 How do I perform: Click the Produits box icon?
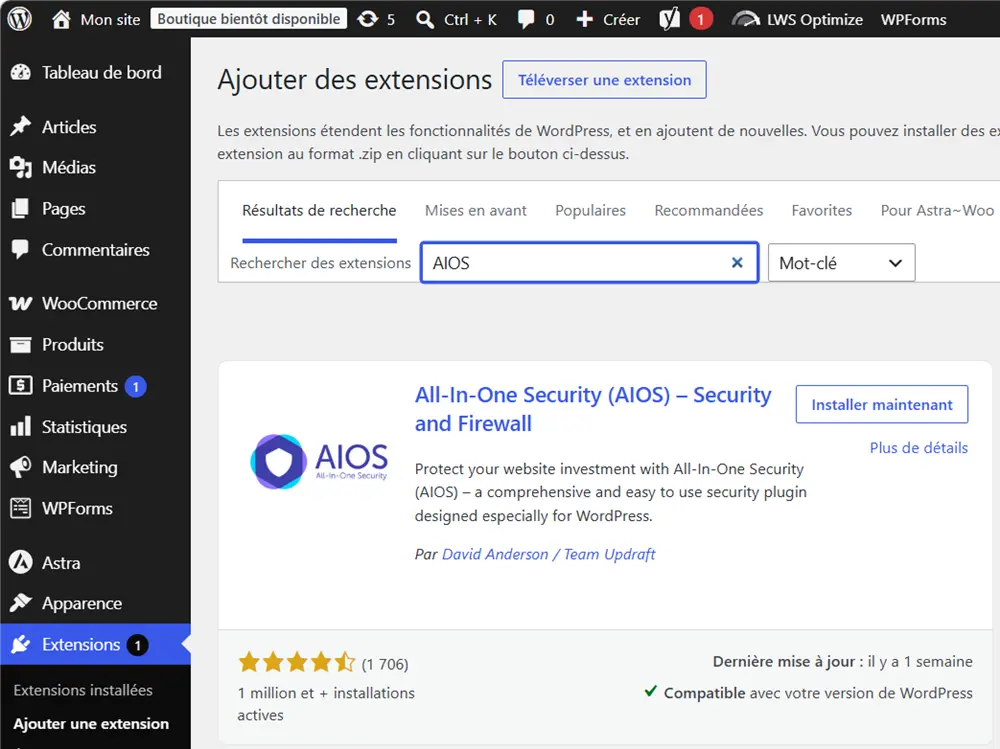[20, 345]
